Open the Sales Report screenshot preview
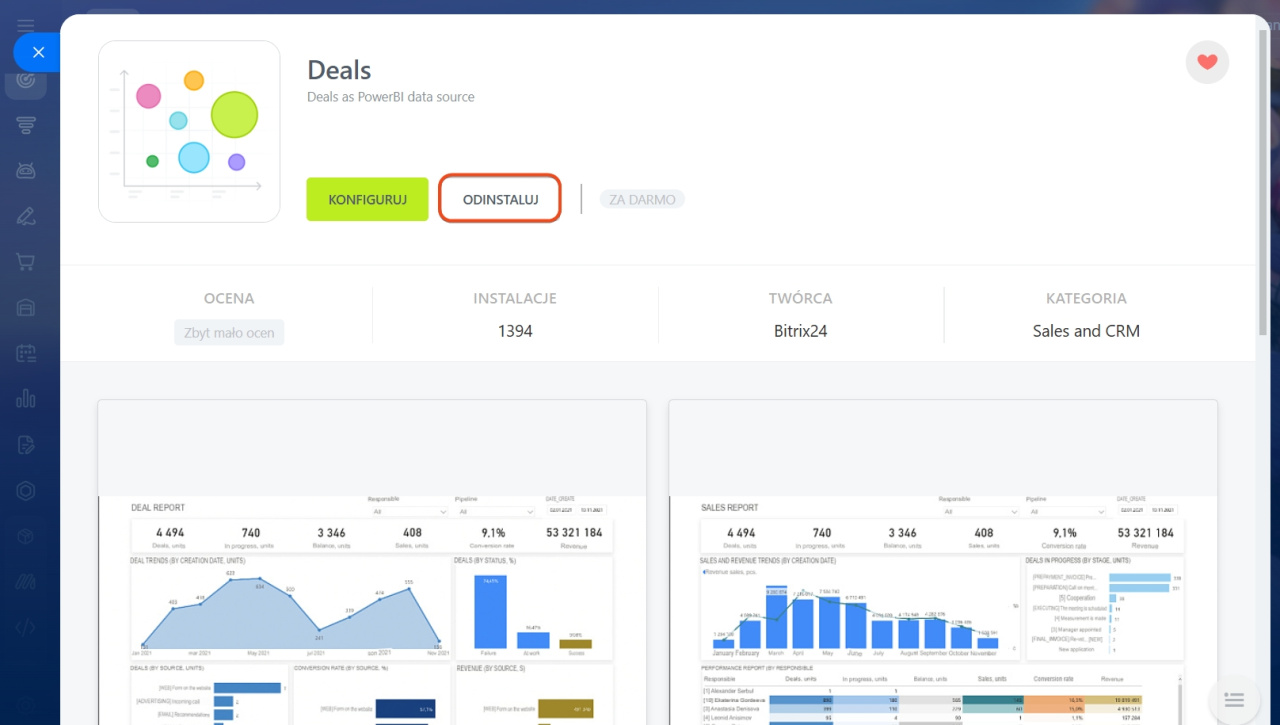This screenshot has width=1280, height=725. point(943,562)
